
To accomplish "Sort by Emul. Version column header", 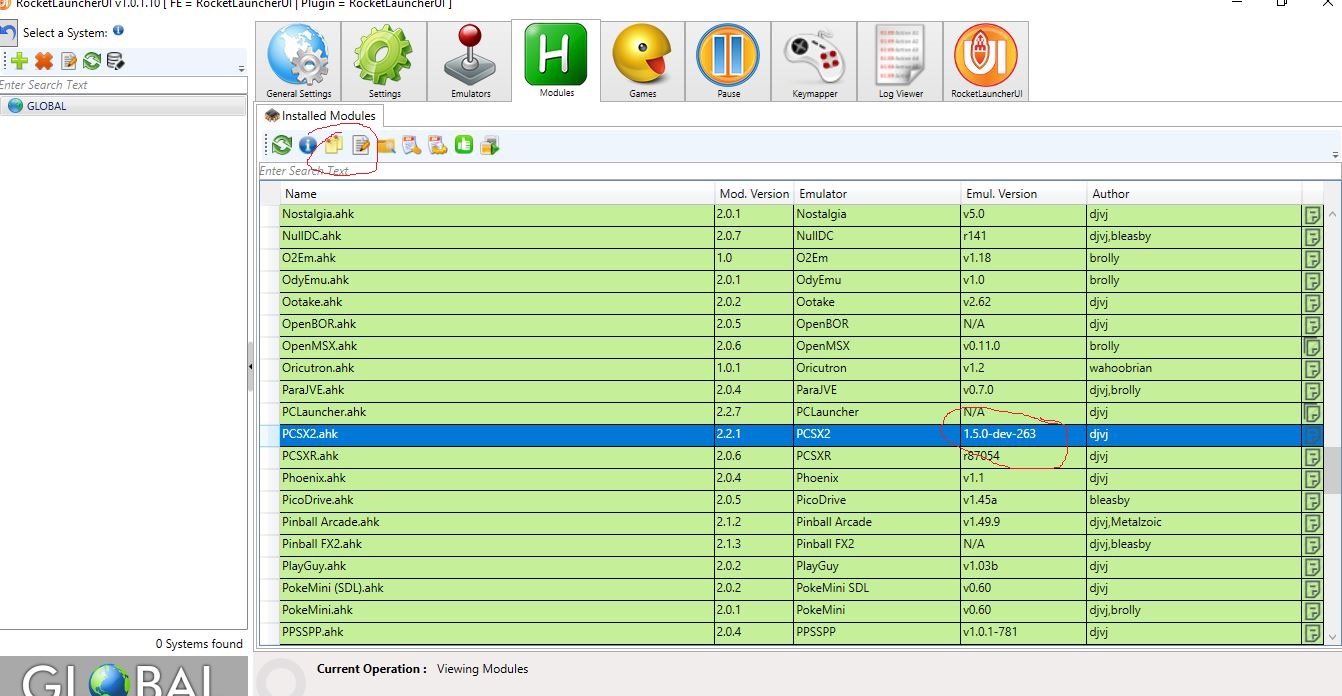I will click(x=1023, y=194).
